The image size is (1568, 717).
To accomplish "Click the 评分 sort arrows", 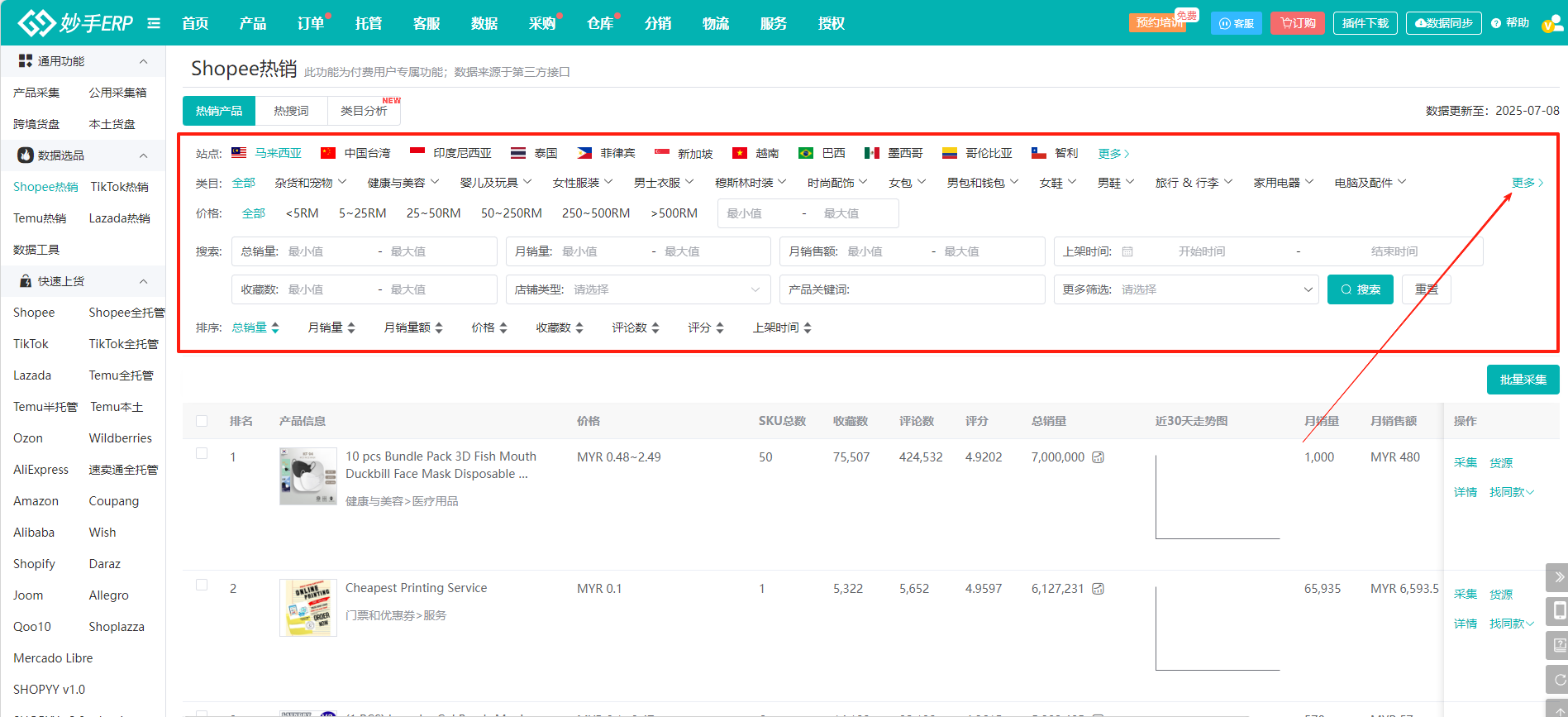I will point(720,328).
